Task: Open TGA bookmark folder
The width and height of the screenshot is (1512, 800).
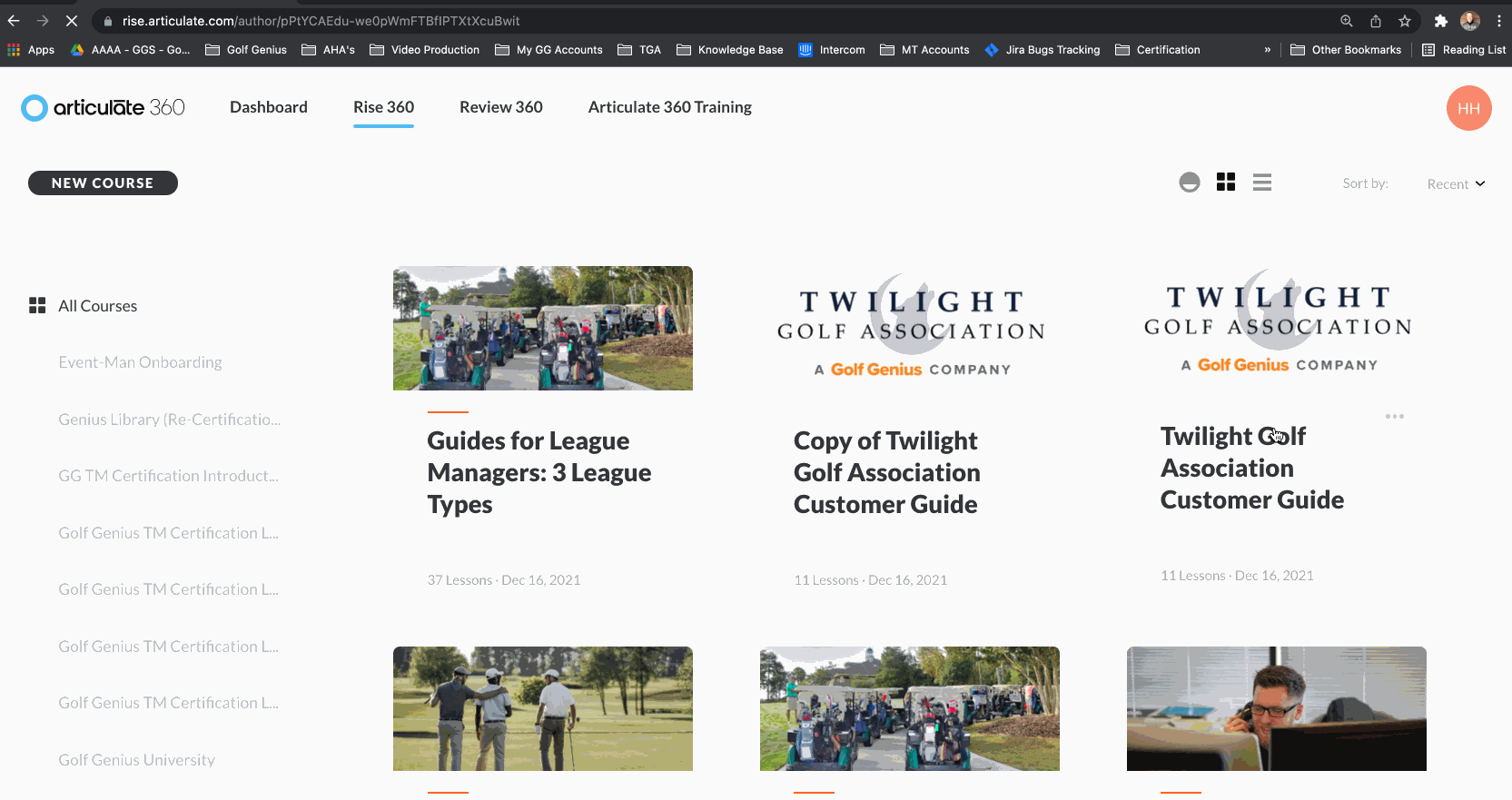Action: tap(639, 50)
